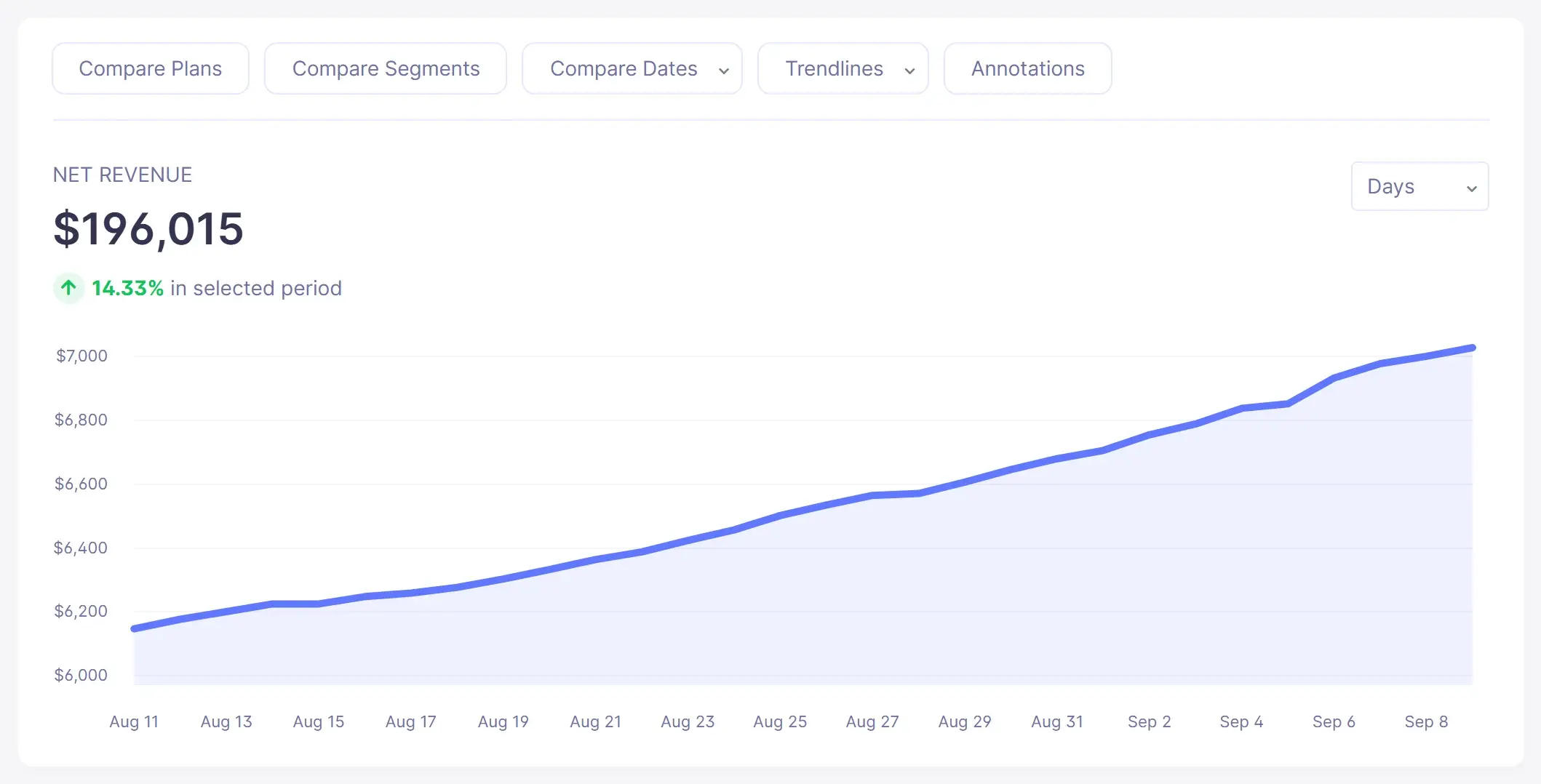Click the green up-arrow growth icon
The height and width of the screenshot is (784, 1541).
[x=69, y=288]
